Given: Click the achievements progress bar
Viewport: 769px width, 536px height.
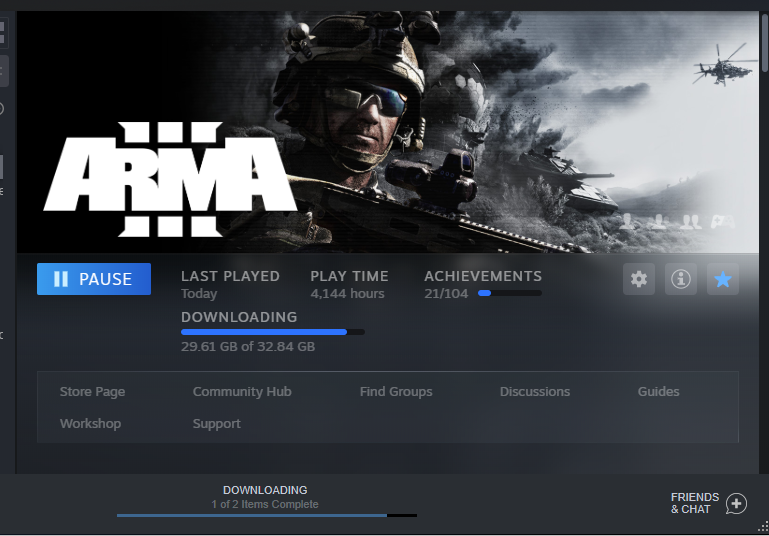Looking at the screenshot, I should 510,293.
